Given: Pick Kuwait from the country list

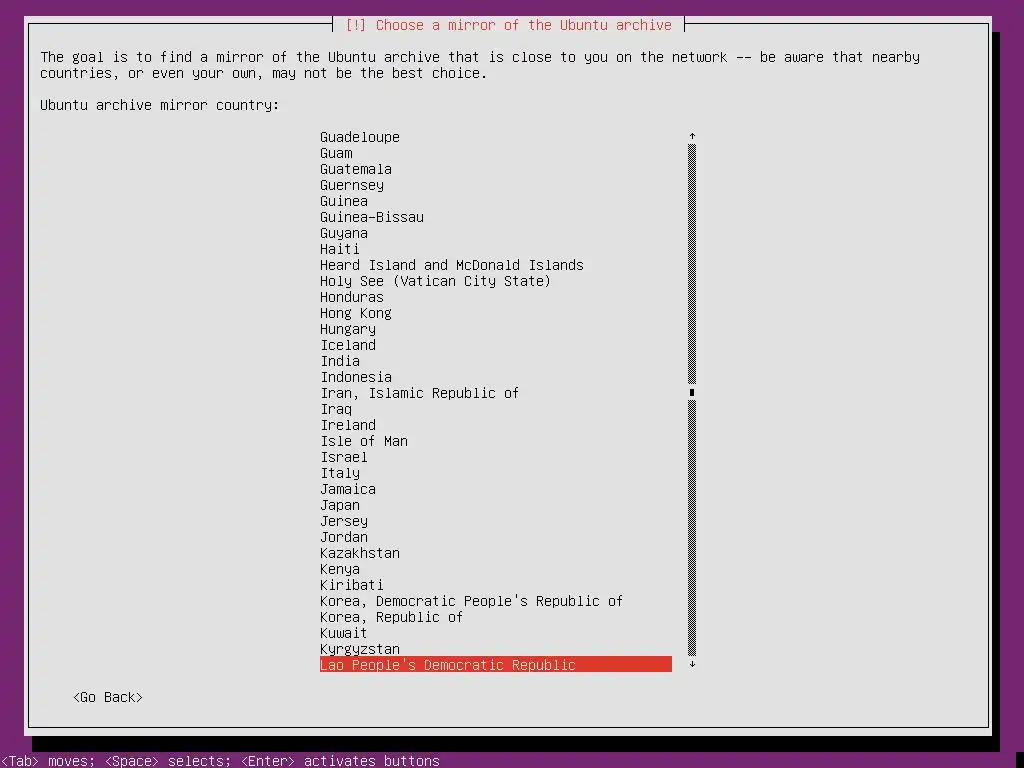Looking at the screenshot, I should tap(344, 633).
